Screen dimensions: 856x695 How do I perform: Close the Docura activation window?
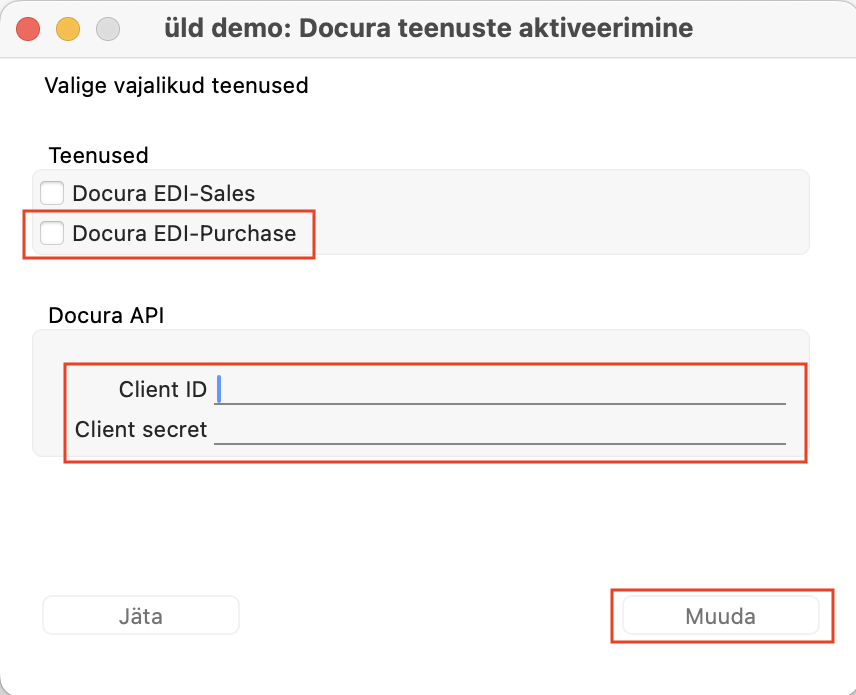[28, 29]
